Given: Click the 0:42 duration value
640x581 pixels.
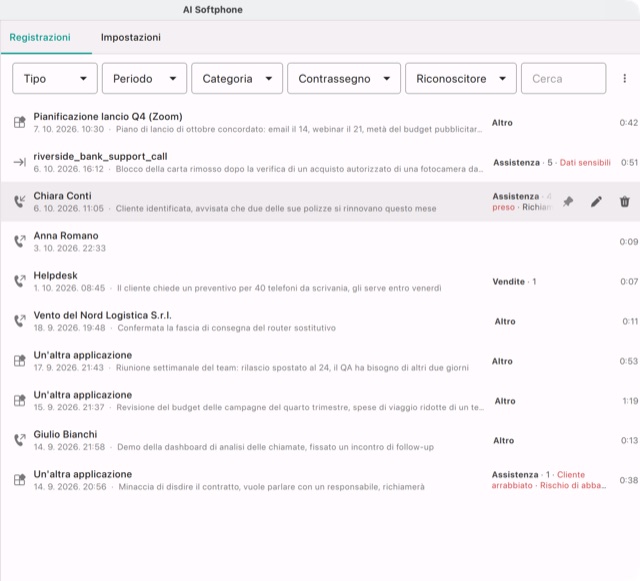Looking at the screenshot, I should [628, 122].
